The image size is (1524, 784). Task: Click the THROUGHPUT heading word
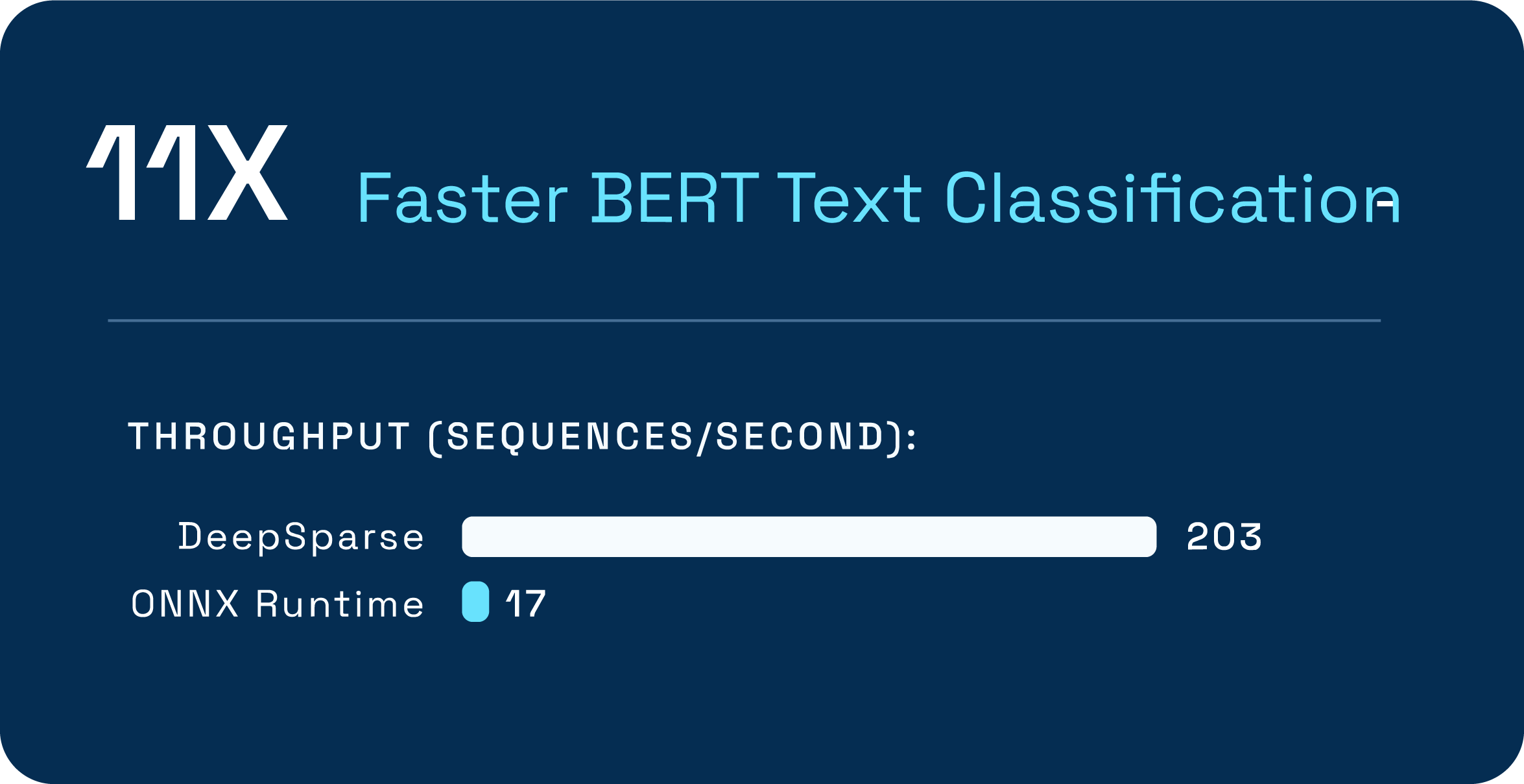tap(269, 436)
